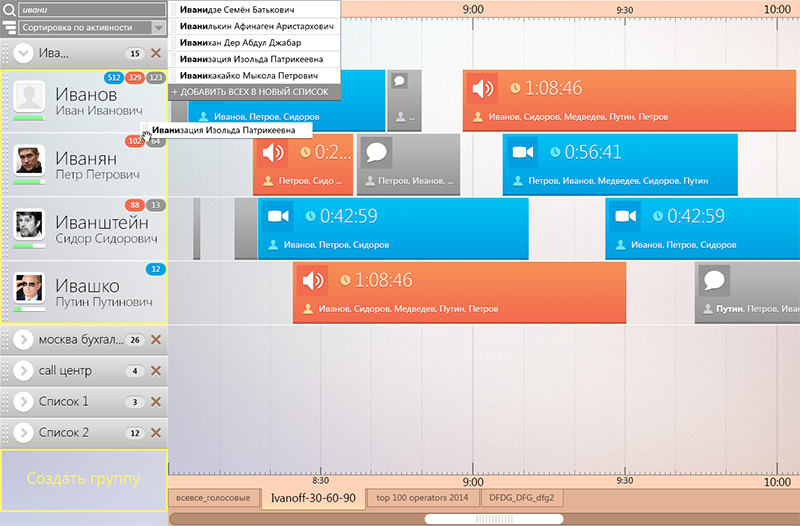Click 'Иванштейн Сидор Сидорович' name
This screenshot has width=800, height=526.
[106, 230]
